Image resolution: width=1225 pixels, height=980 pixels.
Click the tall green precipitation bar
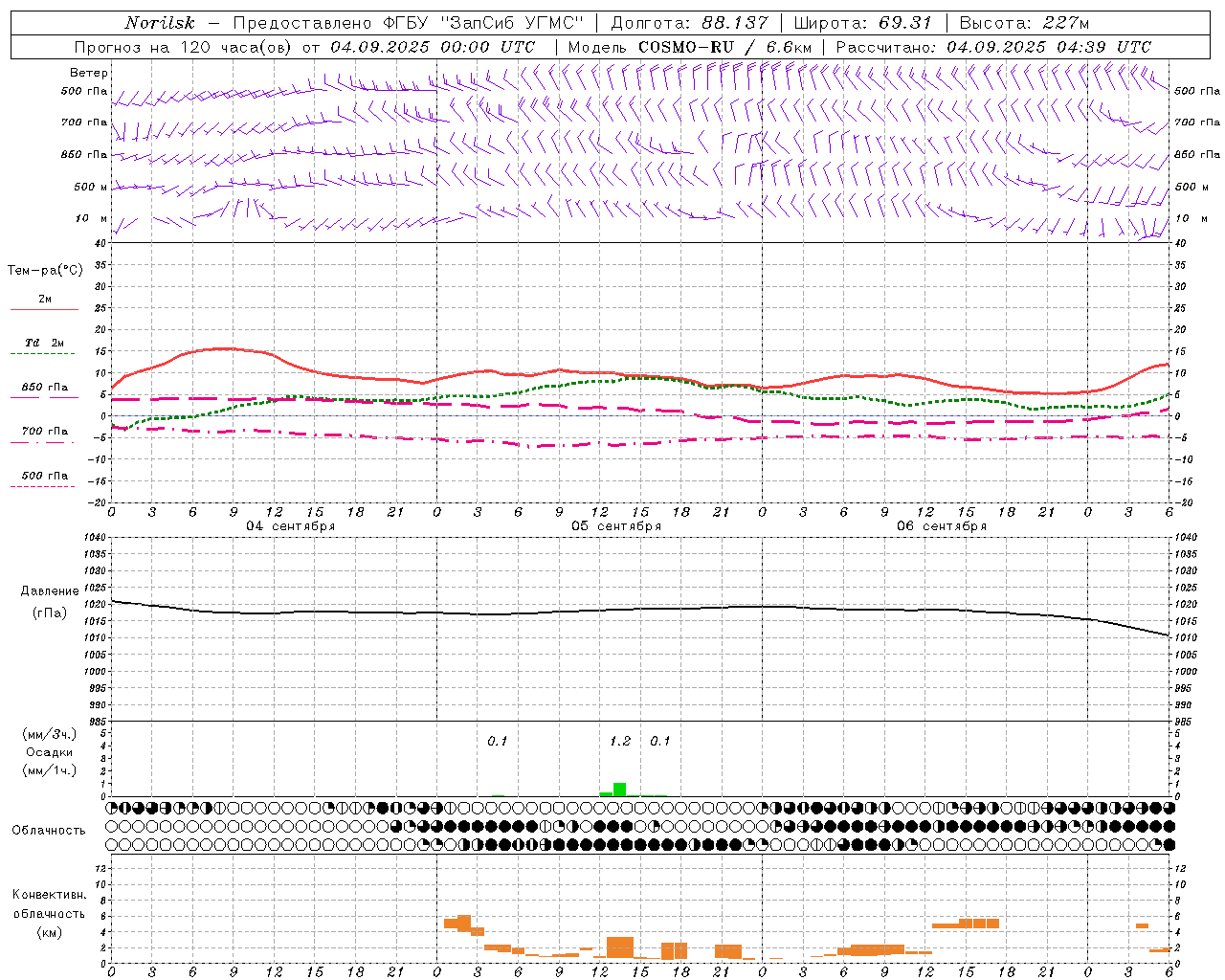[x=619, y=790]
